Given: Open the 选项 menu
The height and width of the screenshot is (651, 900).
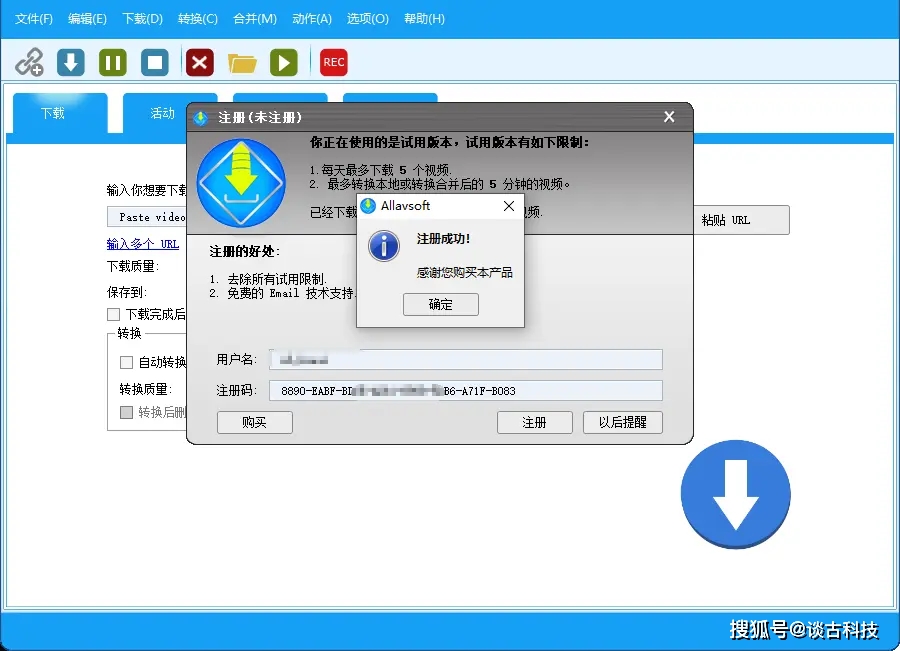Looking at the screenshot, I should 367,18.
